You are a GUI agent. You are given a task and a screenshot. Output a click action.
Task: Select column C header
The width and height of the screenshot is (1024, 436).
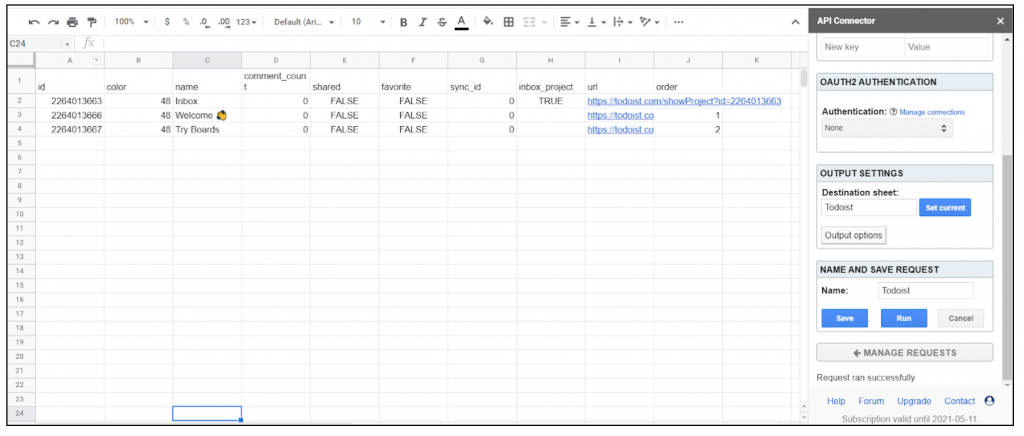coord(207,61)
